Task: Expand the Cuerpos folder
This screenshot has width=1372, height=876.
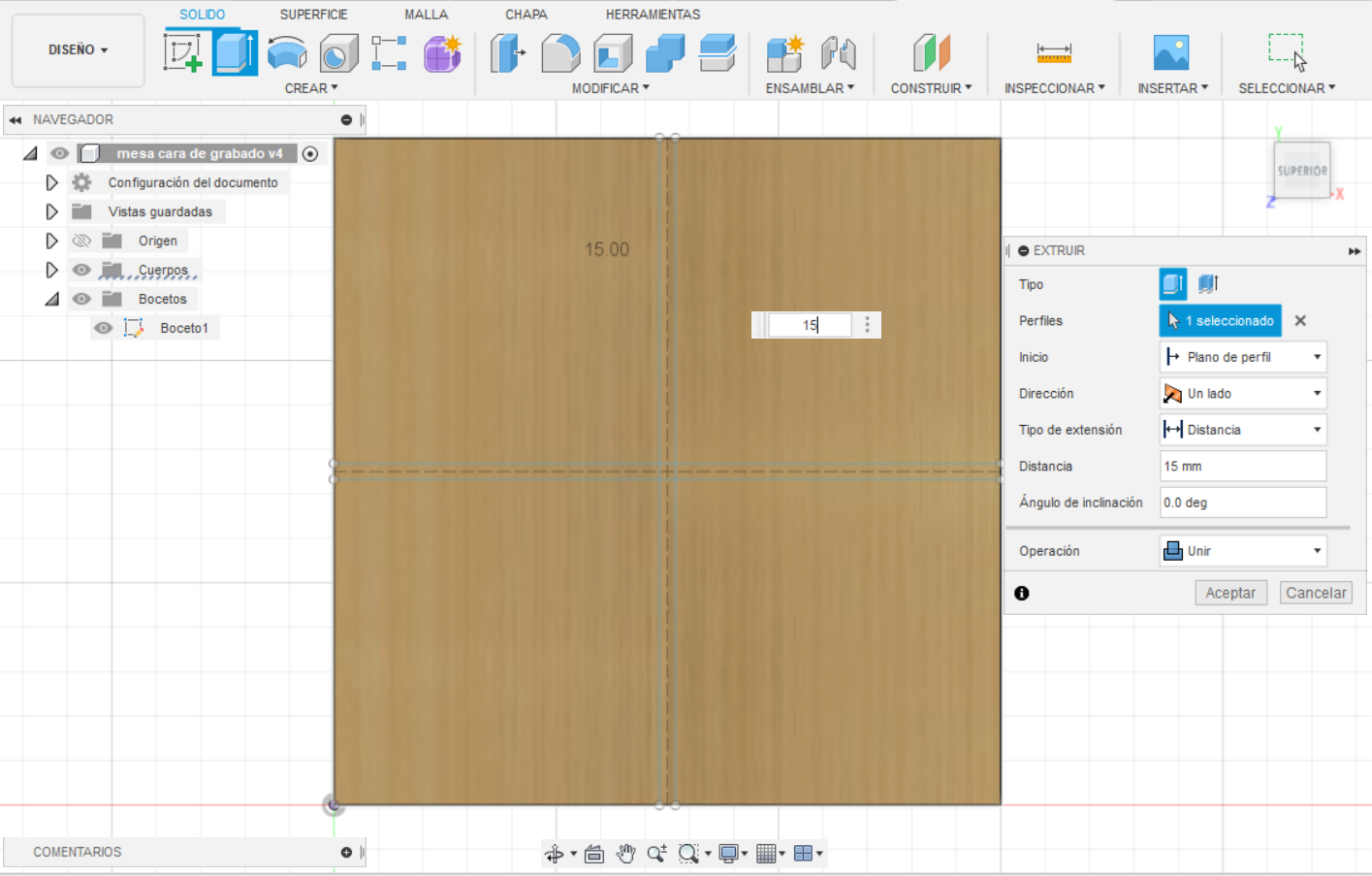Action: (51, 270)
